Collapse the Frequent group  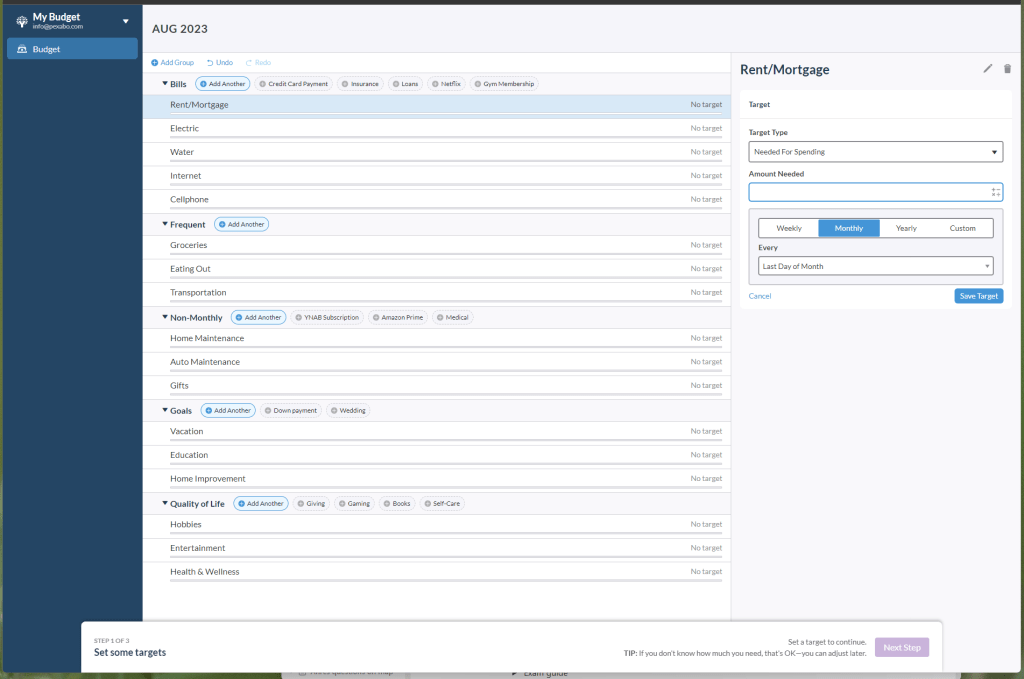click(165, 224)
